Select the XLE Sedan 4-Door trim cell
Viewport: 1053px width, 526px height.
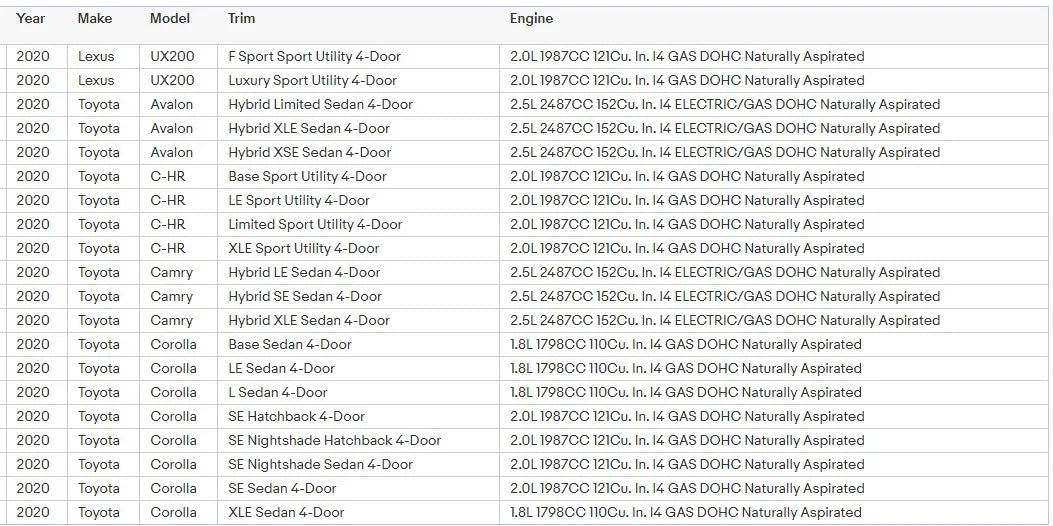click(x=286, y=513)
